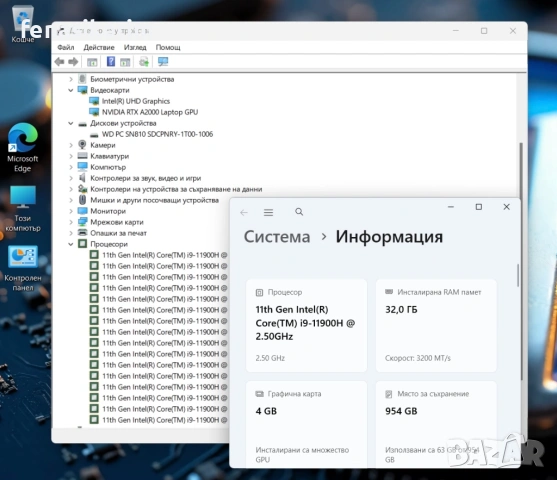The image size is (557, 480).
Task: Click the 'Камери' webcam icon
Action: [x=82, y=145]
